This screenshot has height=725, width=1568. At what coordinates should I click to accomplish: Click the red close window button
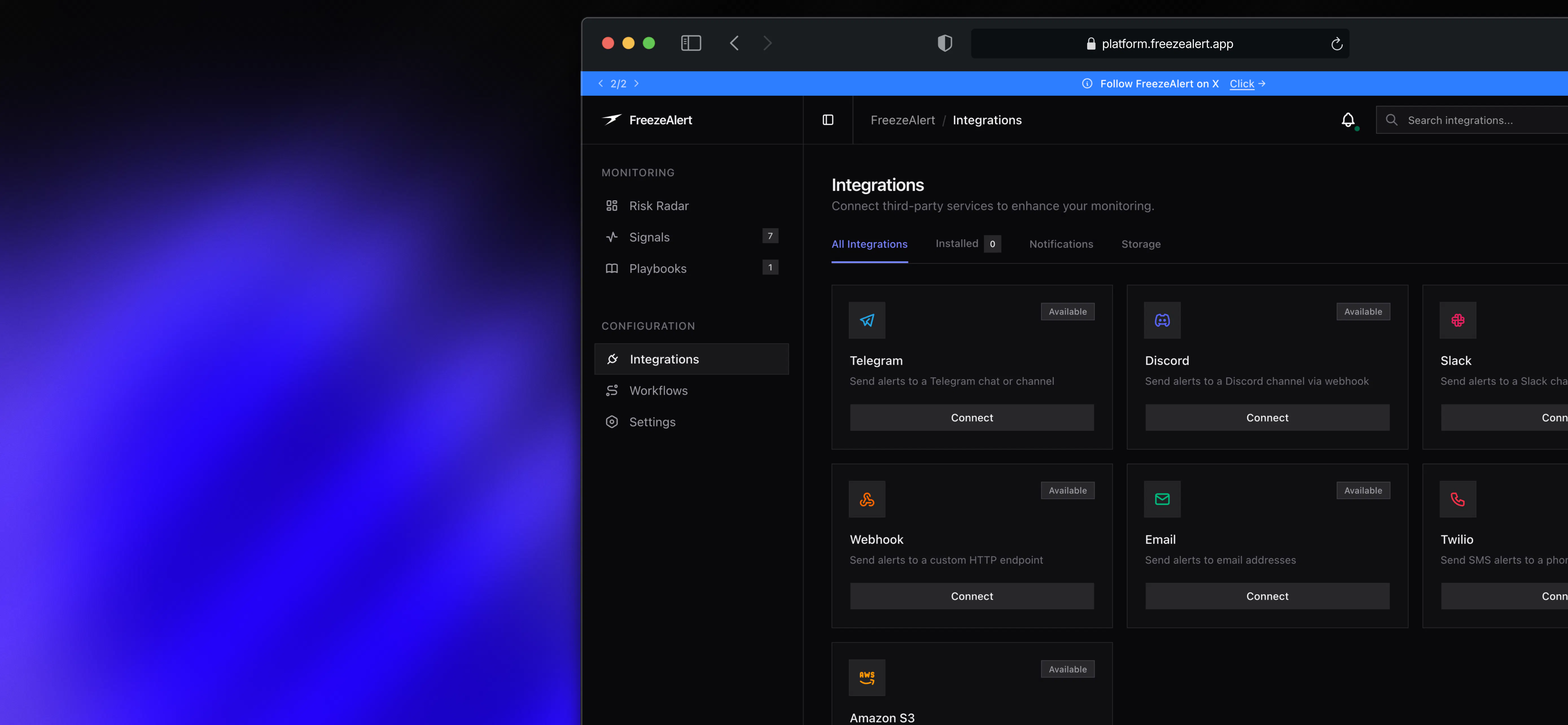[x=608, y=43]
